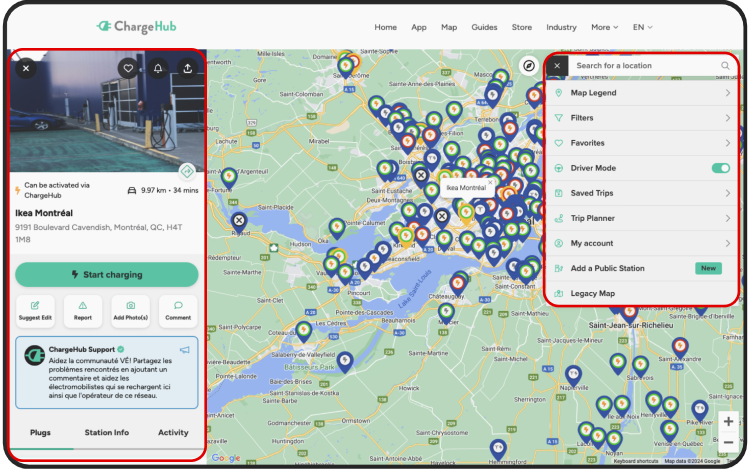Click Can be activated via ChargeHub text
The image size is (750, 469).
click(56, 190)
